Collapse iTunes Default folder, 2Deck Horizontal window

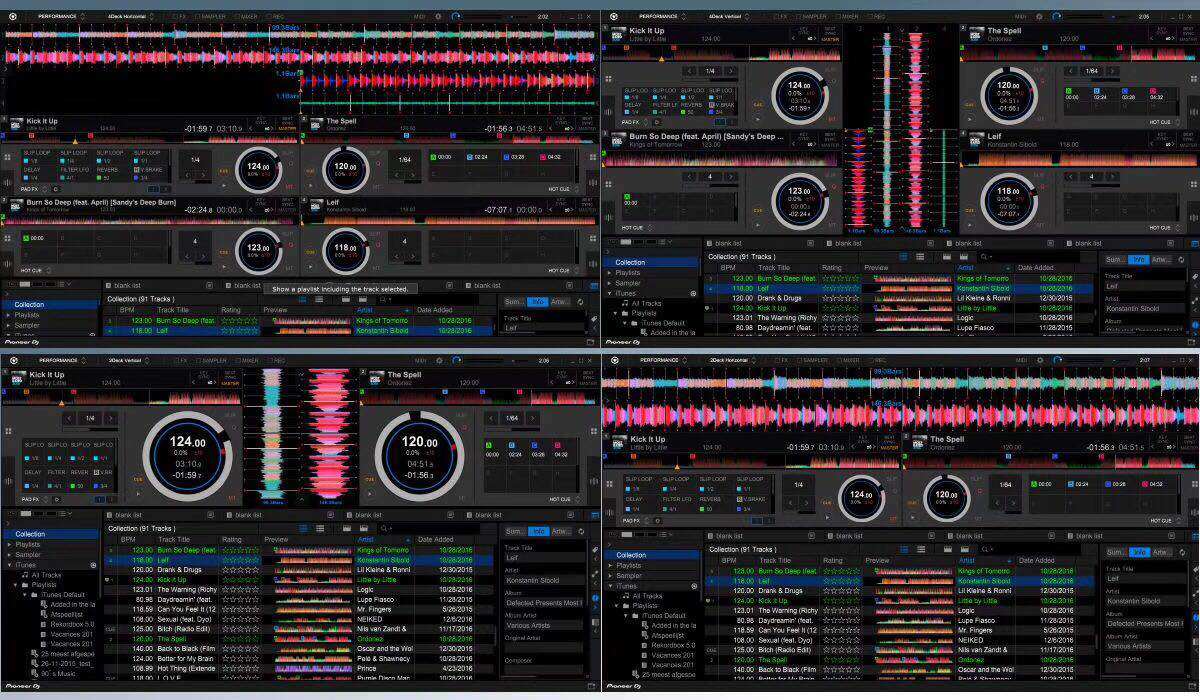click(626, 615)
